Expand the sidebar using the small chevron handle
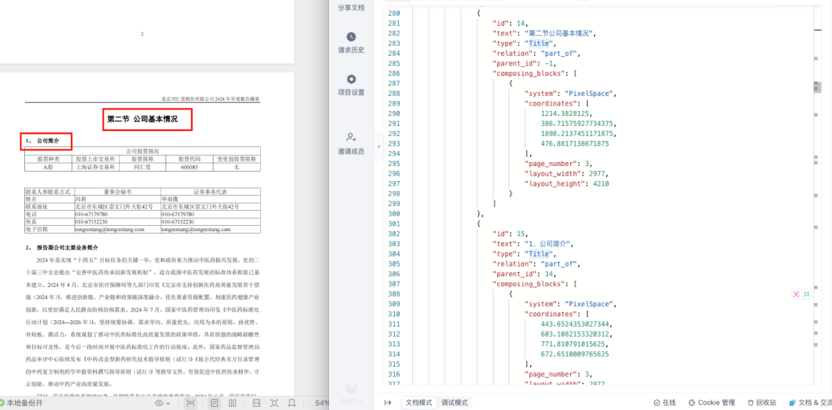The height and width of the screenshot is (410, 832). click(x=379, y=146)
